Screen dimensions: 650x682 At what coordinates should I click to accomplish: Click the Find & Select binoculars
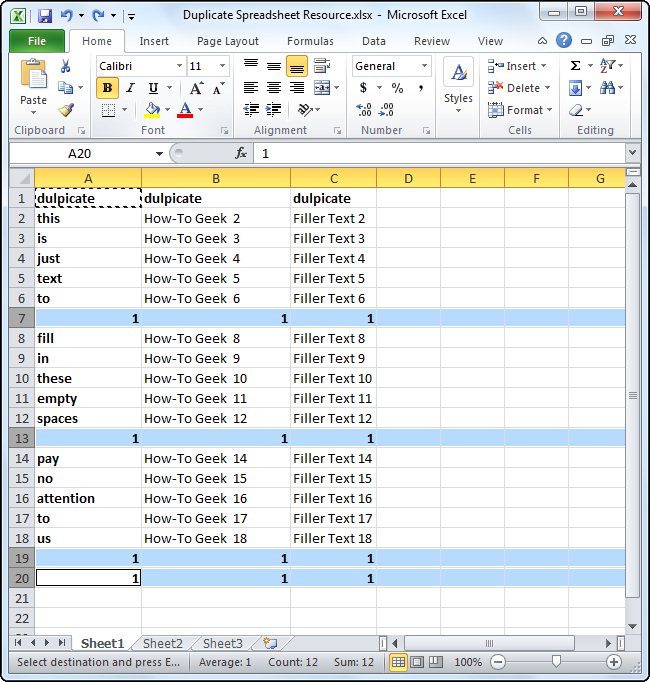[607, 88]
